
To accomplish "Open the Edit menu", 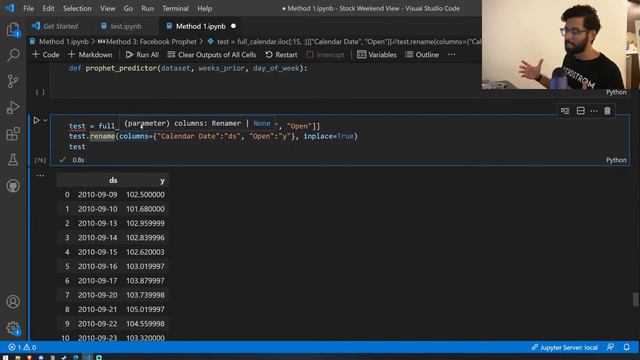I will click(x=48, y=8).
